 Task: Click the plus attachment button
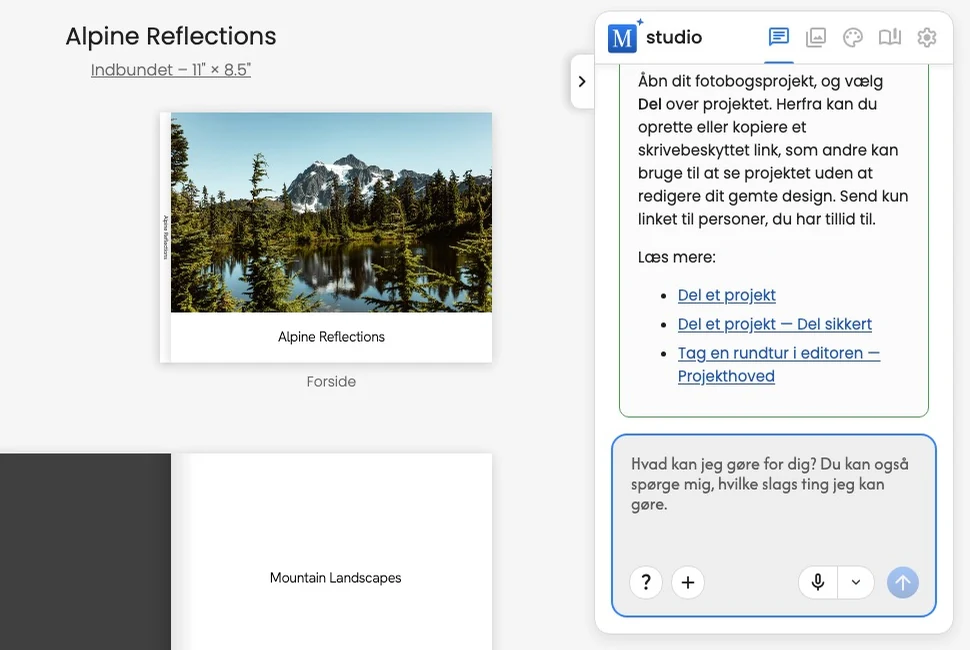(688, 582)
